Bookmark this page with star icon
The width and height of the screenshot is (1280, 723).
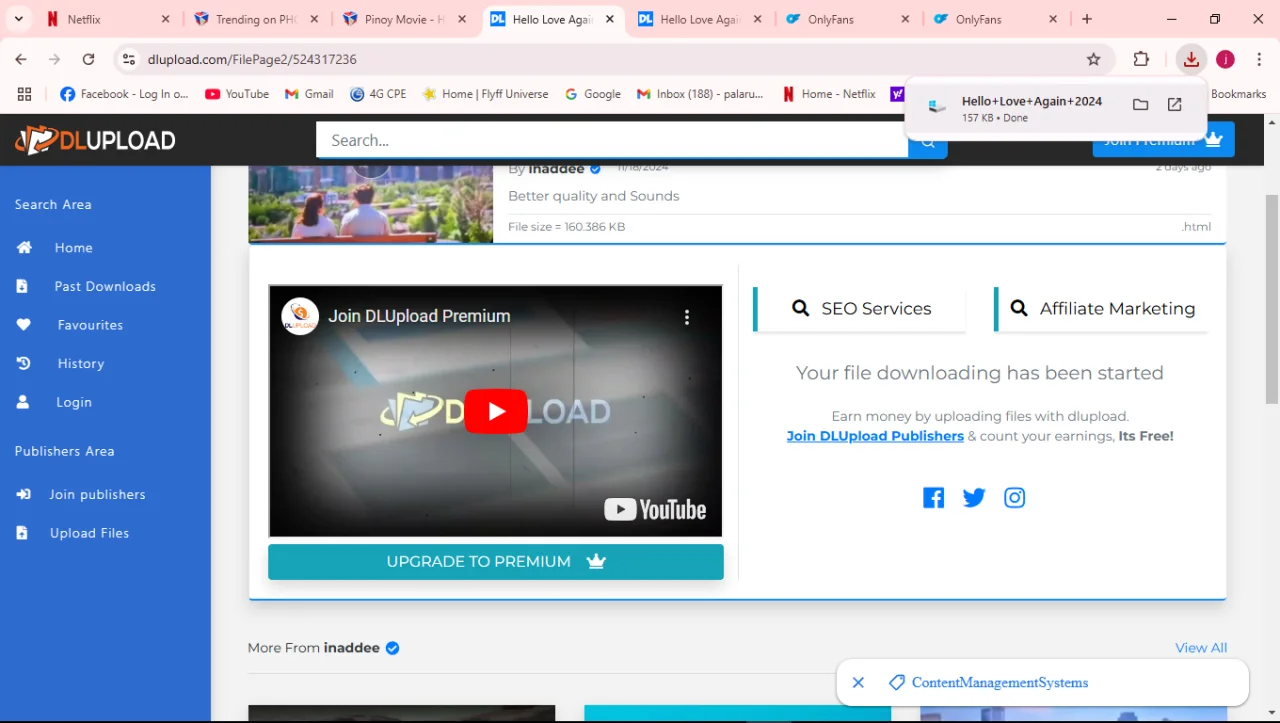[1094, 60]
